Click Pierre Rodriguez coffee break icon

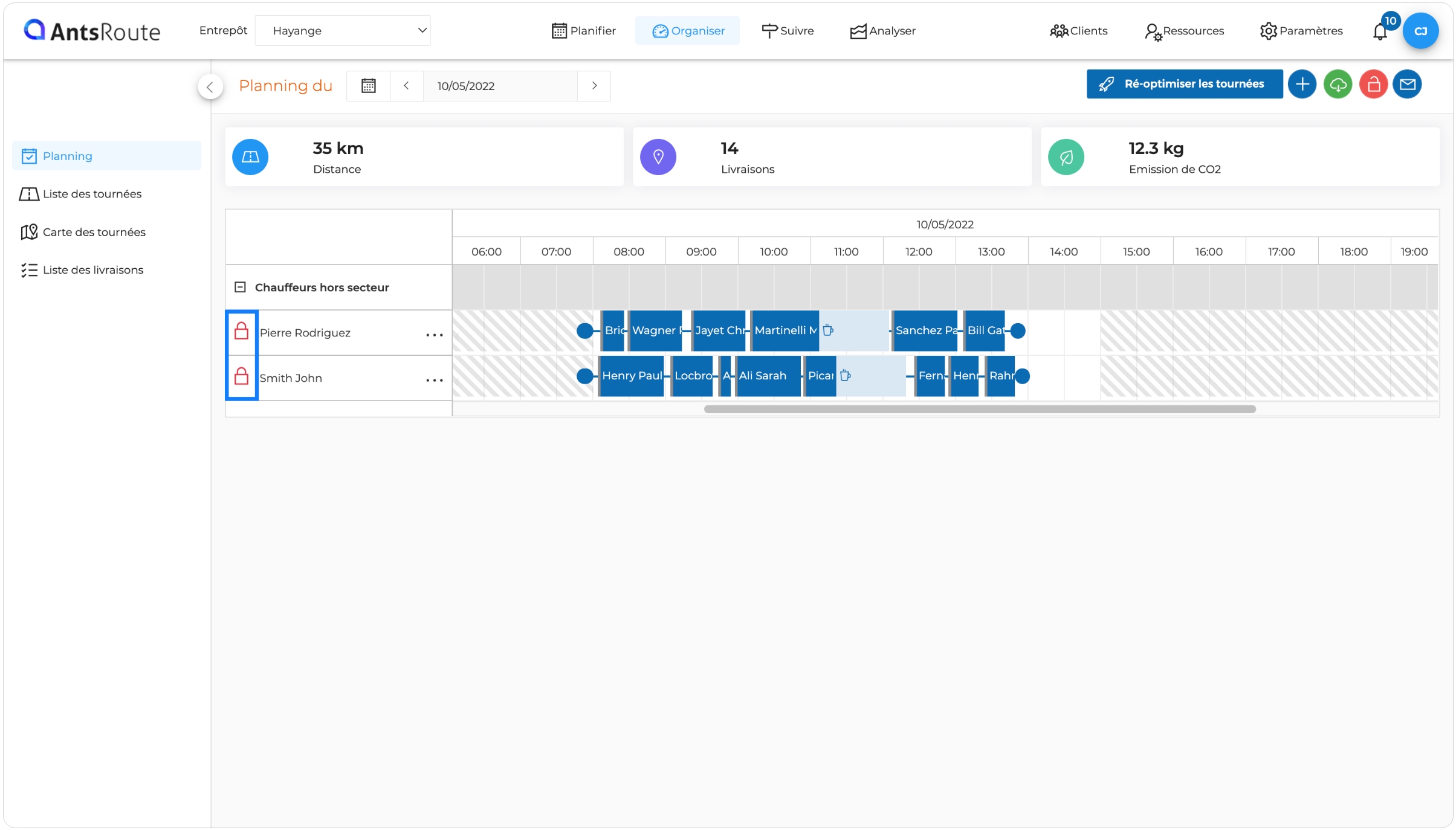pyautogui.click(x=829, y=330)
